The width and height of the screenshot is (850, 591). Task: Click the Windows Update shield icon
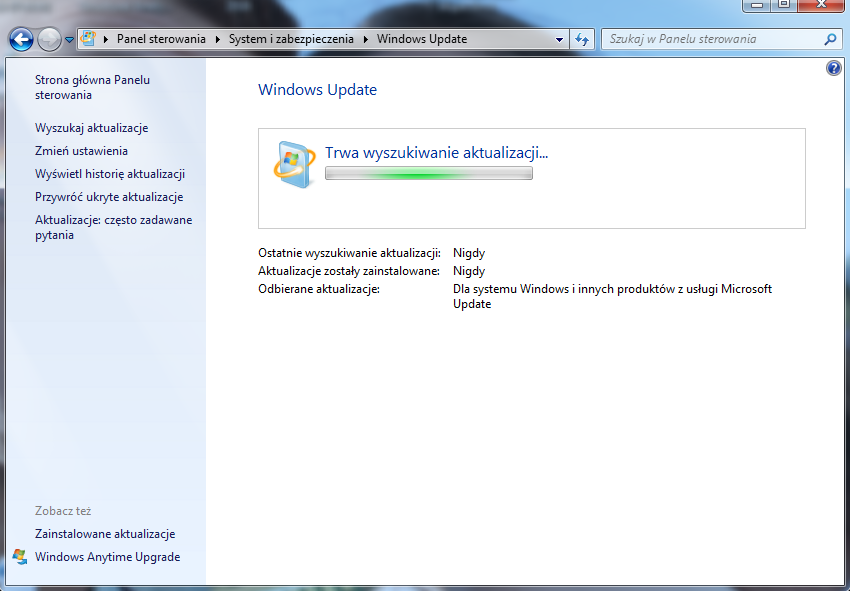(x=294, y=165)
